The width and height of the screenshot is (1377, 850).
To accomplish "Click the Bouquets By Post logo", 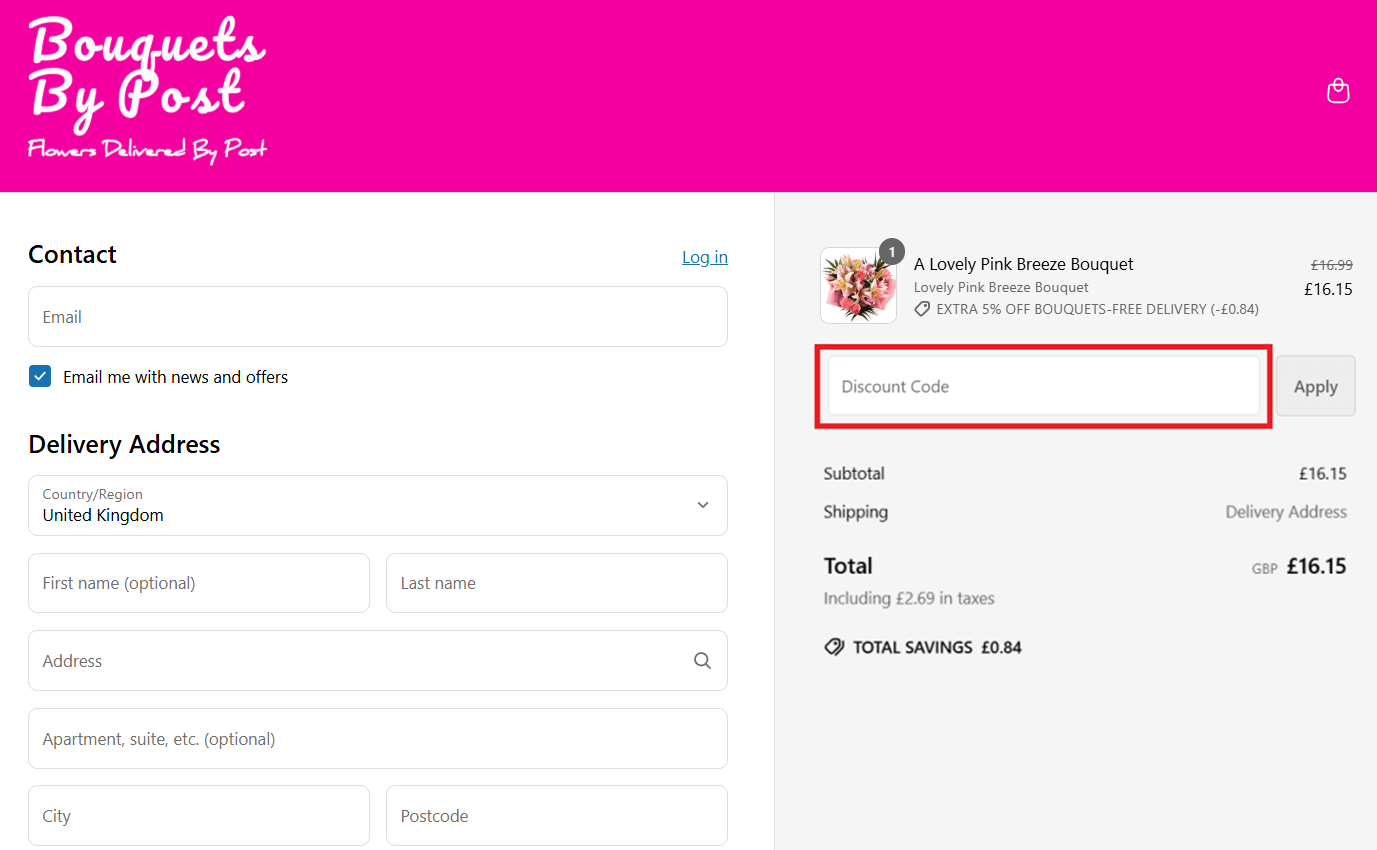I will pyautogui.click(x=148, y=90).
